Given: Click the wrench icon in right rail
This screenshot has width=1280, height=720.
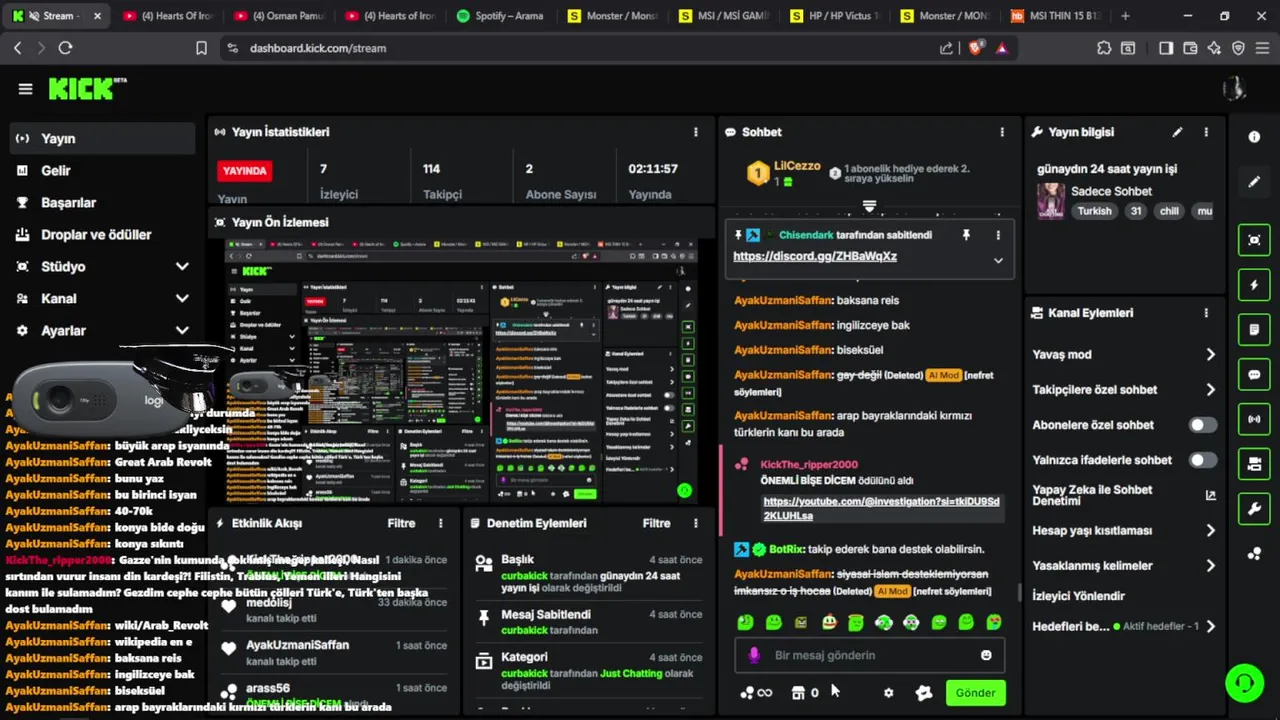Looking at the screenshot, I should coord(1254,509).
